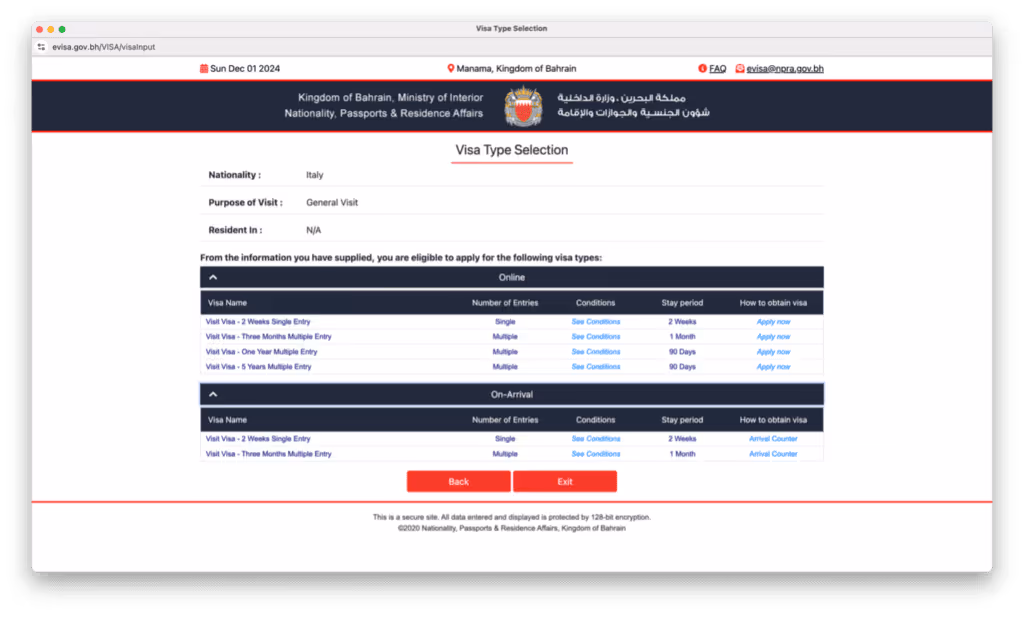Apply now for 5 Years Multiple Entry visa
This screenshot has width=1024, height=617.
[773, 367]
